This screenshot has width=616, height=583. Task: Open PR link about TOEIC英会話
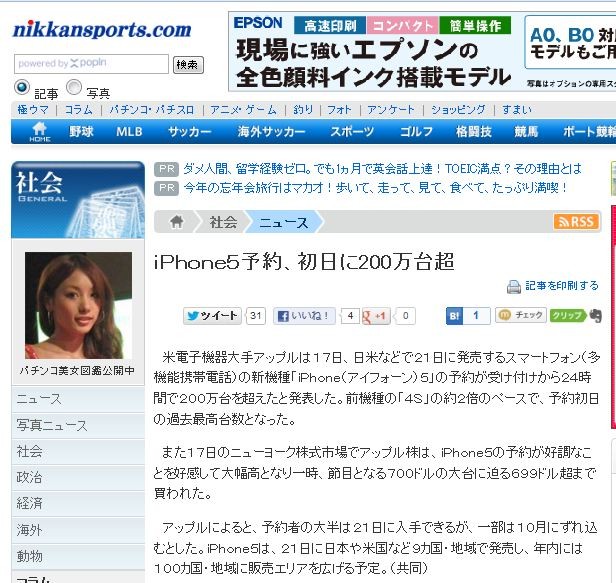382,169
